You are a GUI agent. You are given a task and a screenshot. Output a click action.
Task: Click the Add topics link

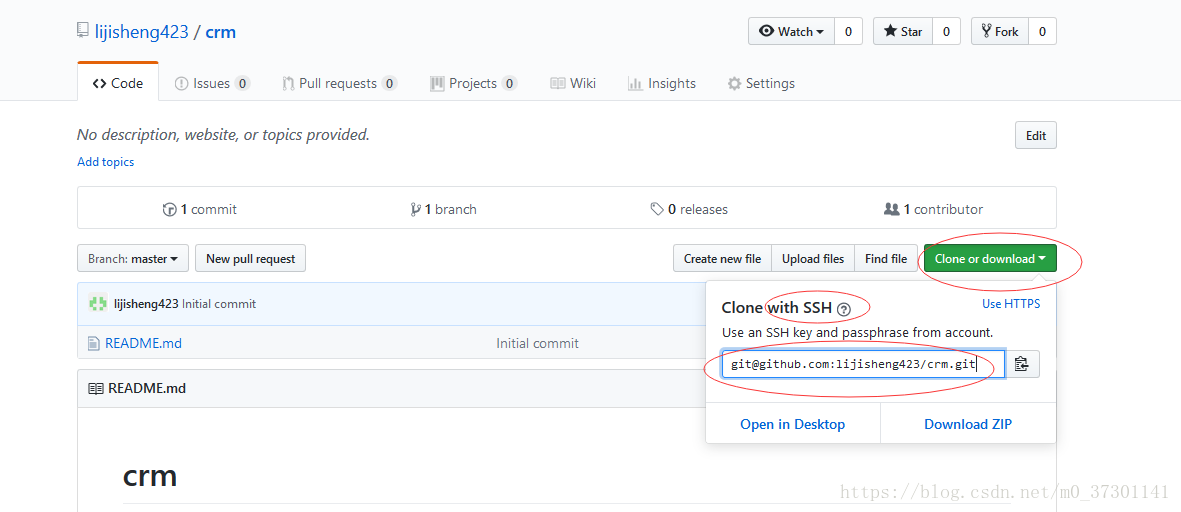105,162
